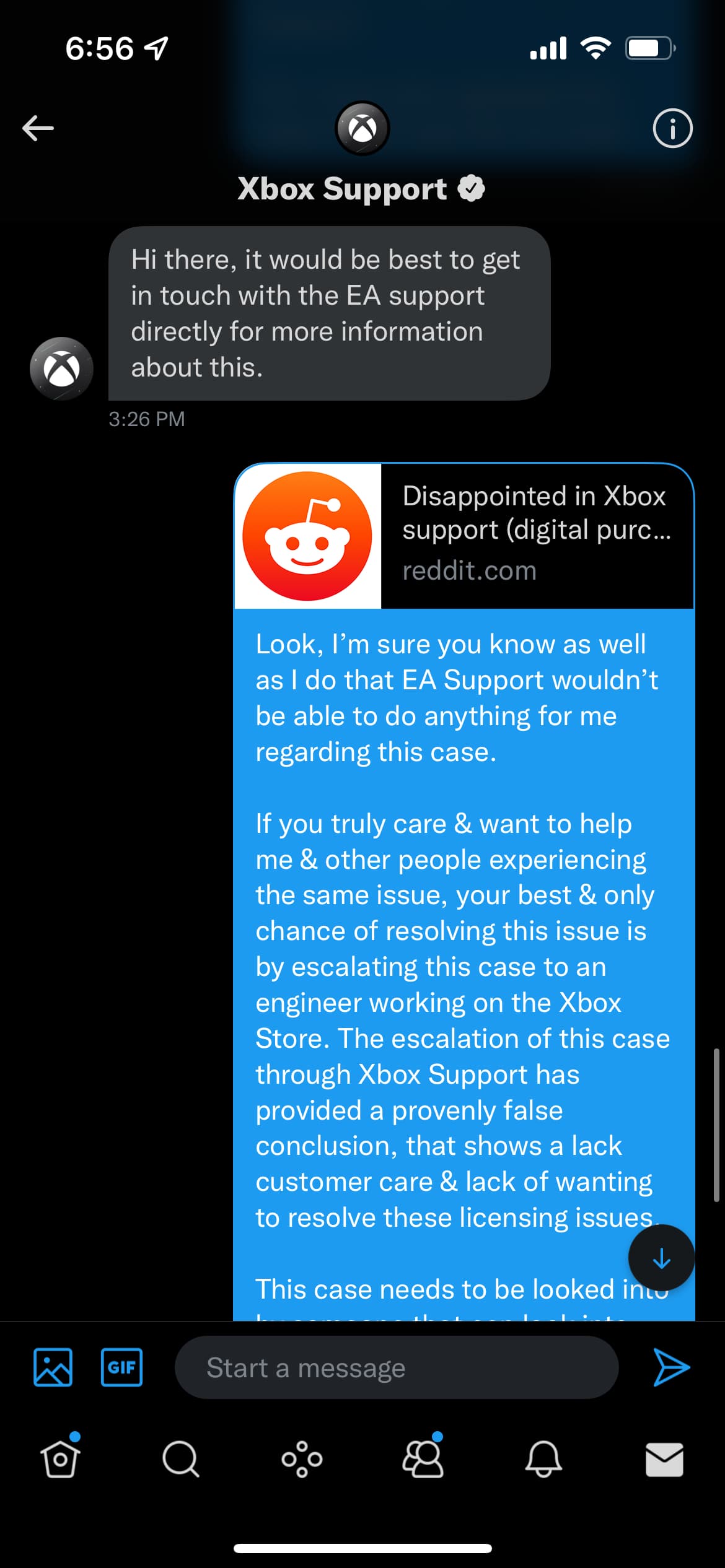725x1568 pixels.
Task: Open conversation info with the i icon
Action: coord(672,128)
